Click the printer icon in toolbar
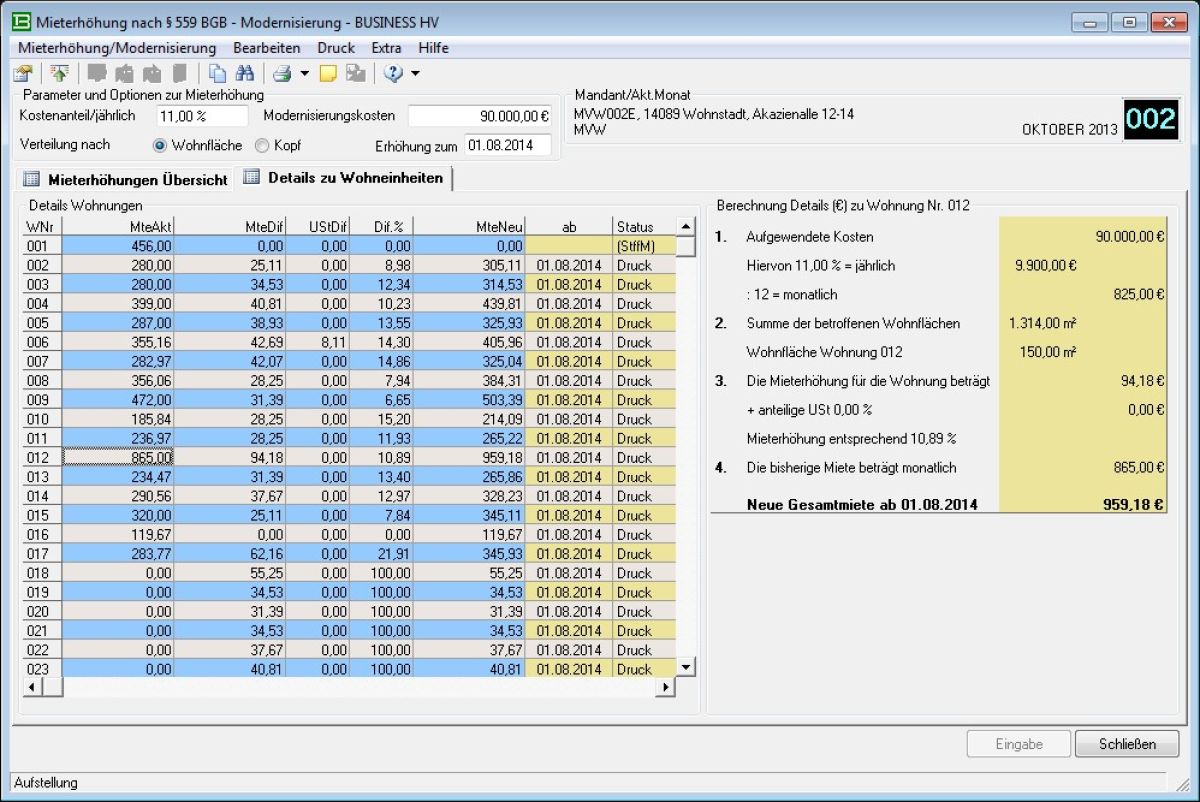This screenshot has height=802, width=1200. pyautogui.click(x=283, y=73)
